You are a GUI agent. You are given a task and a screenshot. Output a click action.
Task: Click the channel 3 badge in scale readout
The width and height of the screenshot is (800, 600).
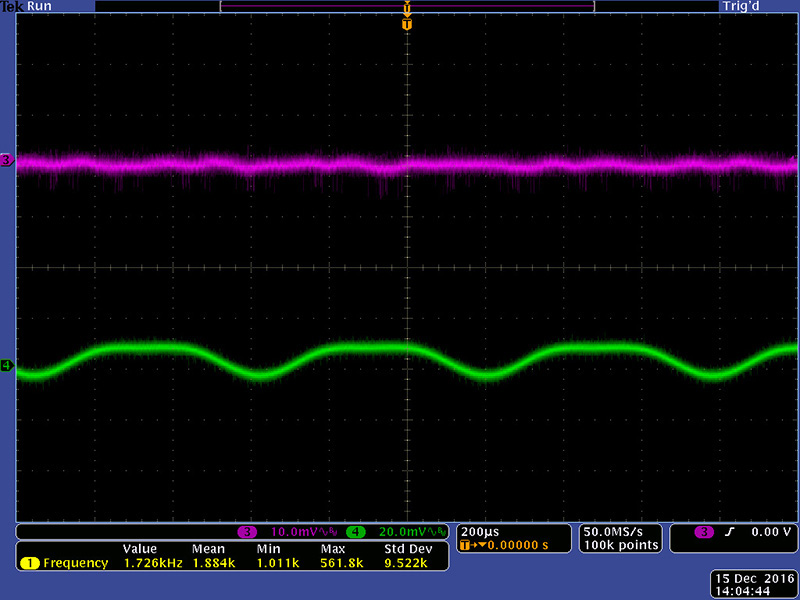pos(247,531)
